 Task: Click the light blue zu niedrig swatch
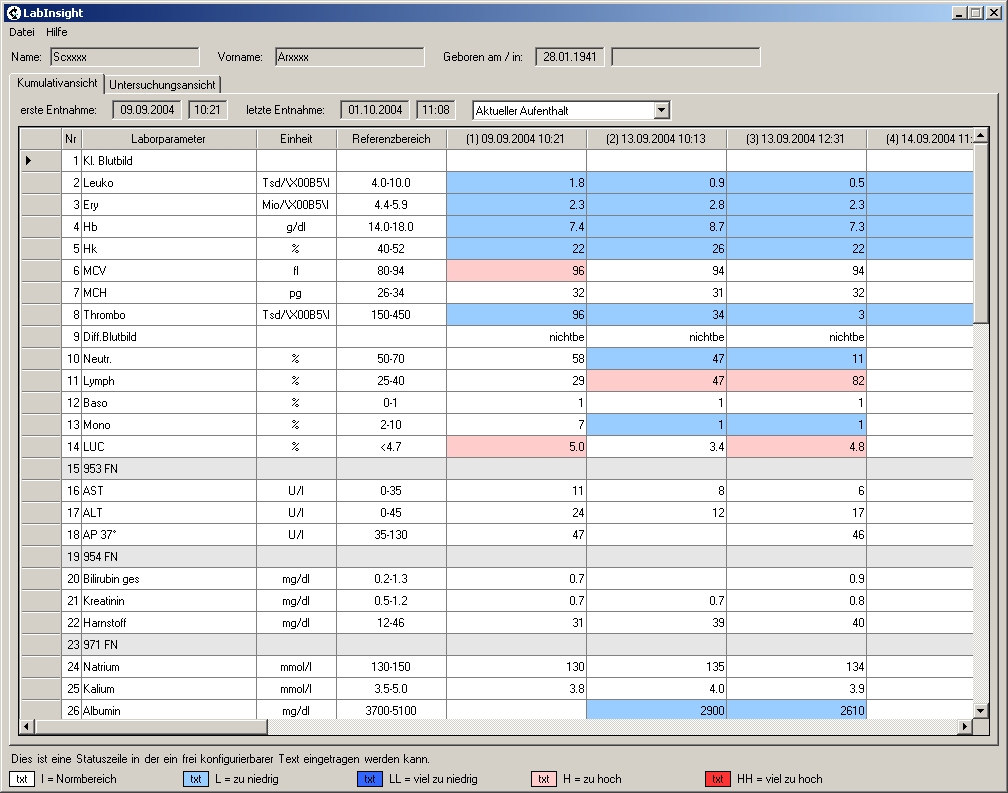coord(196,779)
